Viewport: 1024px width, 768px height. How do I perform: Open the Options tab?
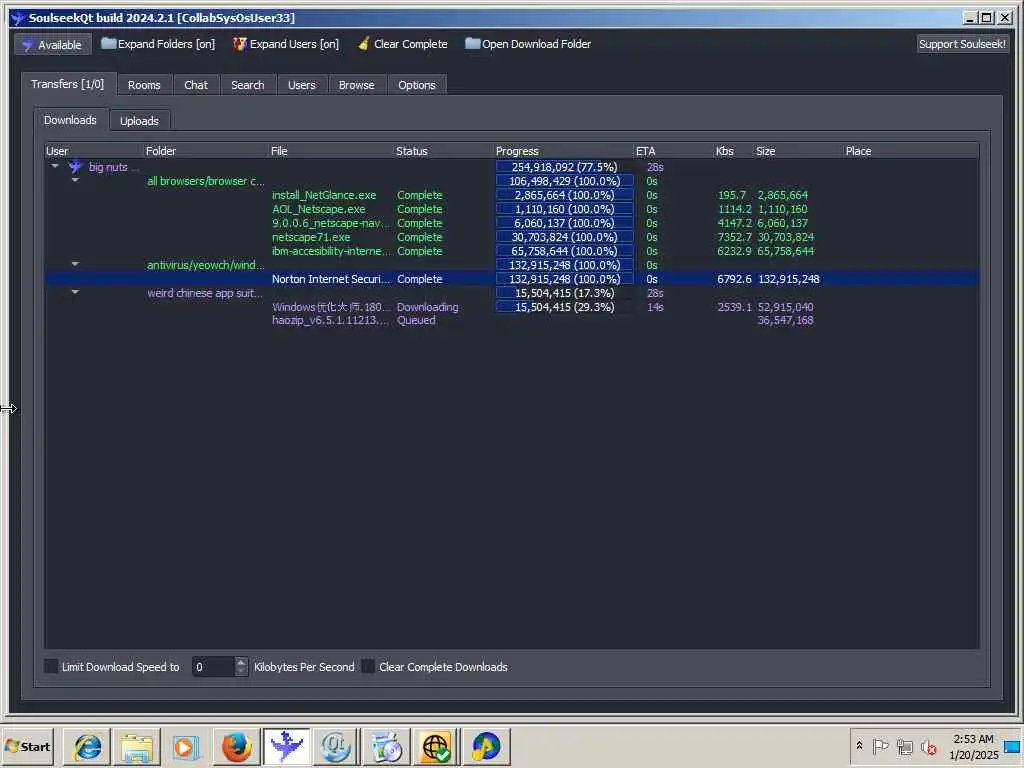[x=417, y=85]
